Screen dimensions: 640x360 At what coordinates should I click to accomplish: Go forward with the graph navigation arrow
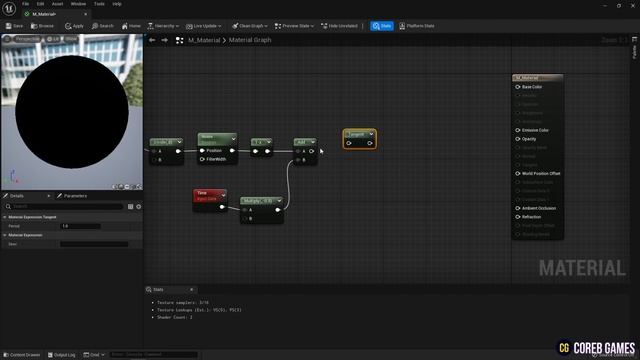coord(164,40)
